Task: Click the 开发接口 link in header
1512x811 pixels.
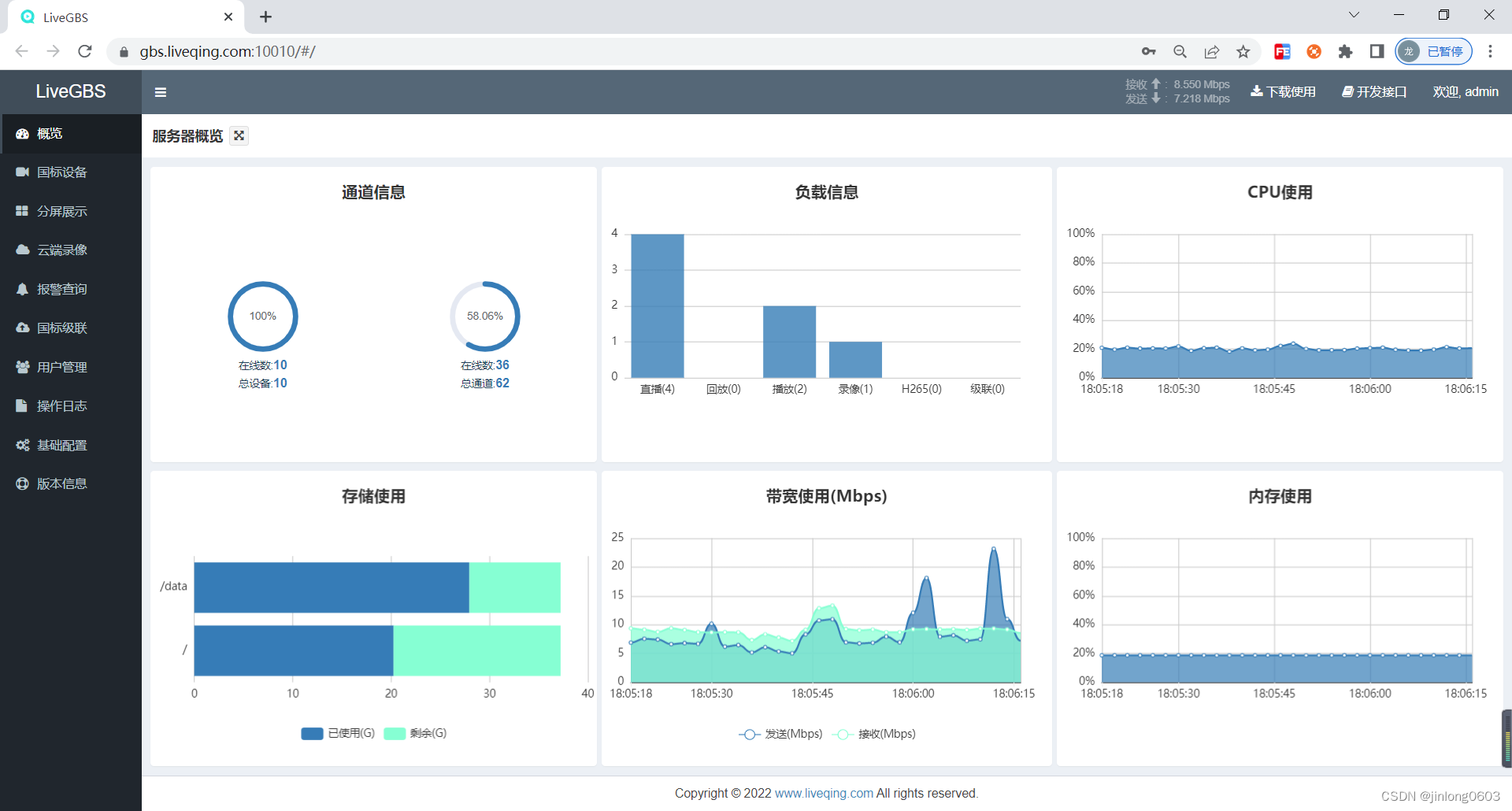Action: pyautogui.click(x=1374, y=92)
